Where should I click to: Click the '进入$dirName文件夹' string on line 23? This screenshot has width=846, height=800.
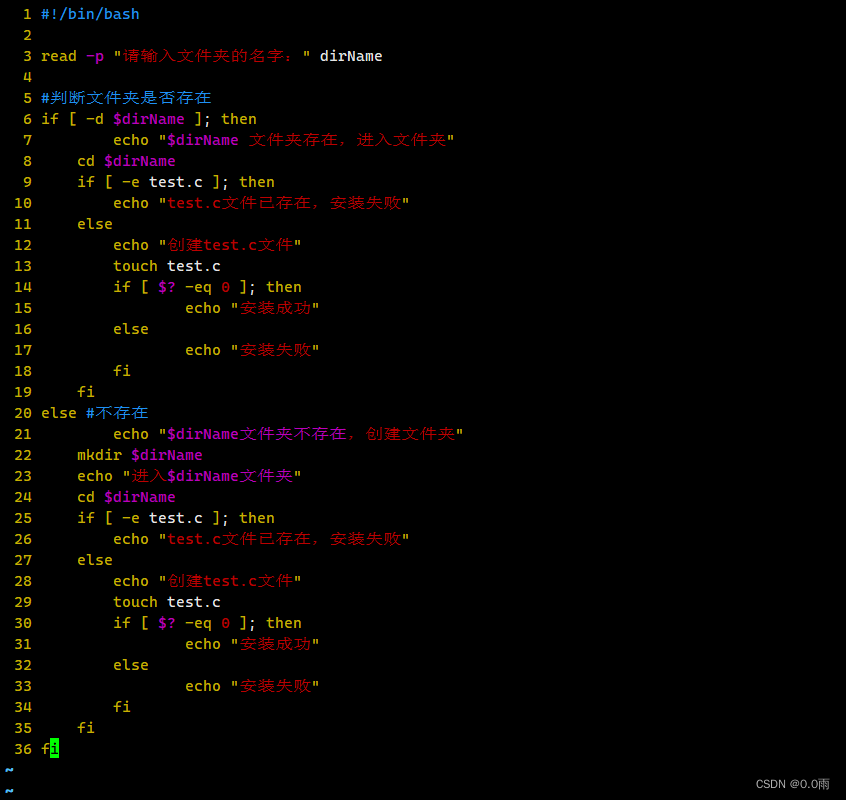[212, 476]
